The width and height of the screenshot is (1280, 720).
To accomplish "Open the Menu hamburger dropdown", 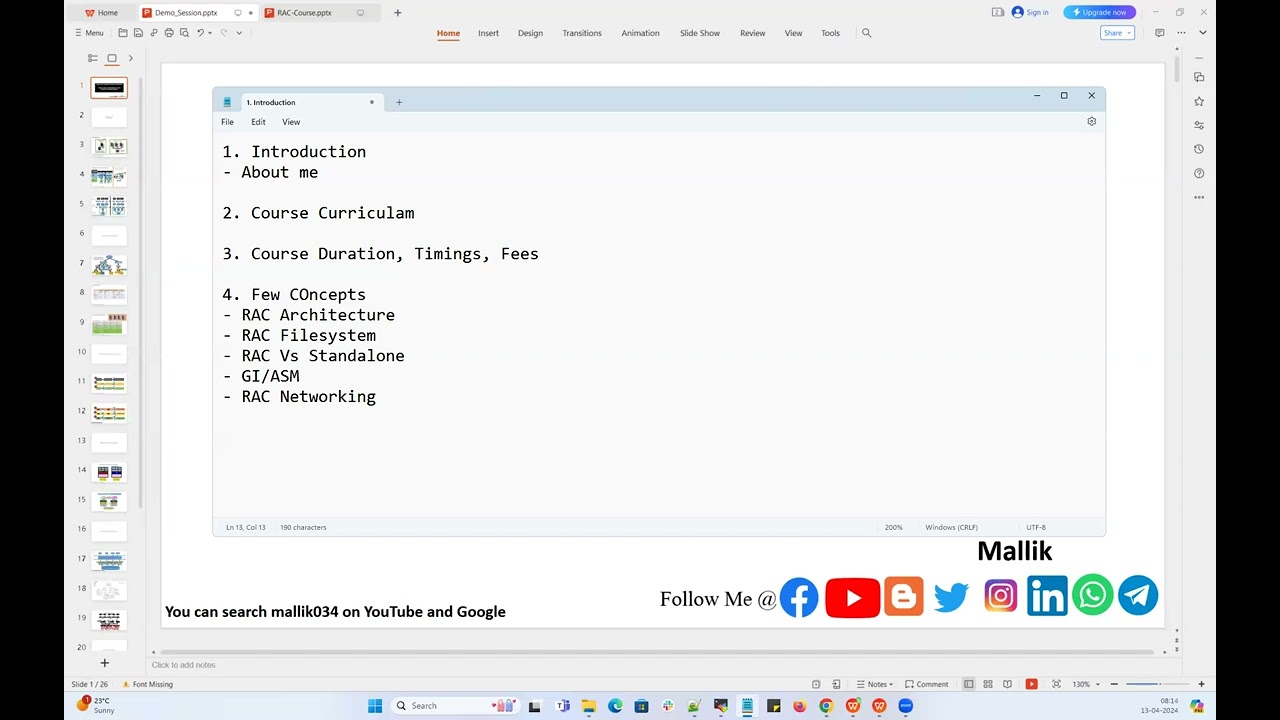I will point(90,33).
